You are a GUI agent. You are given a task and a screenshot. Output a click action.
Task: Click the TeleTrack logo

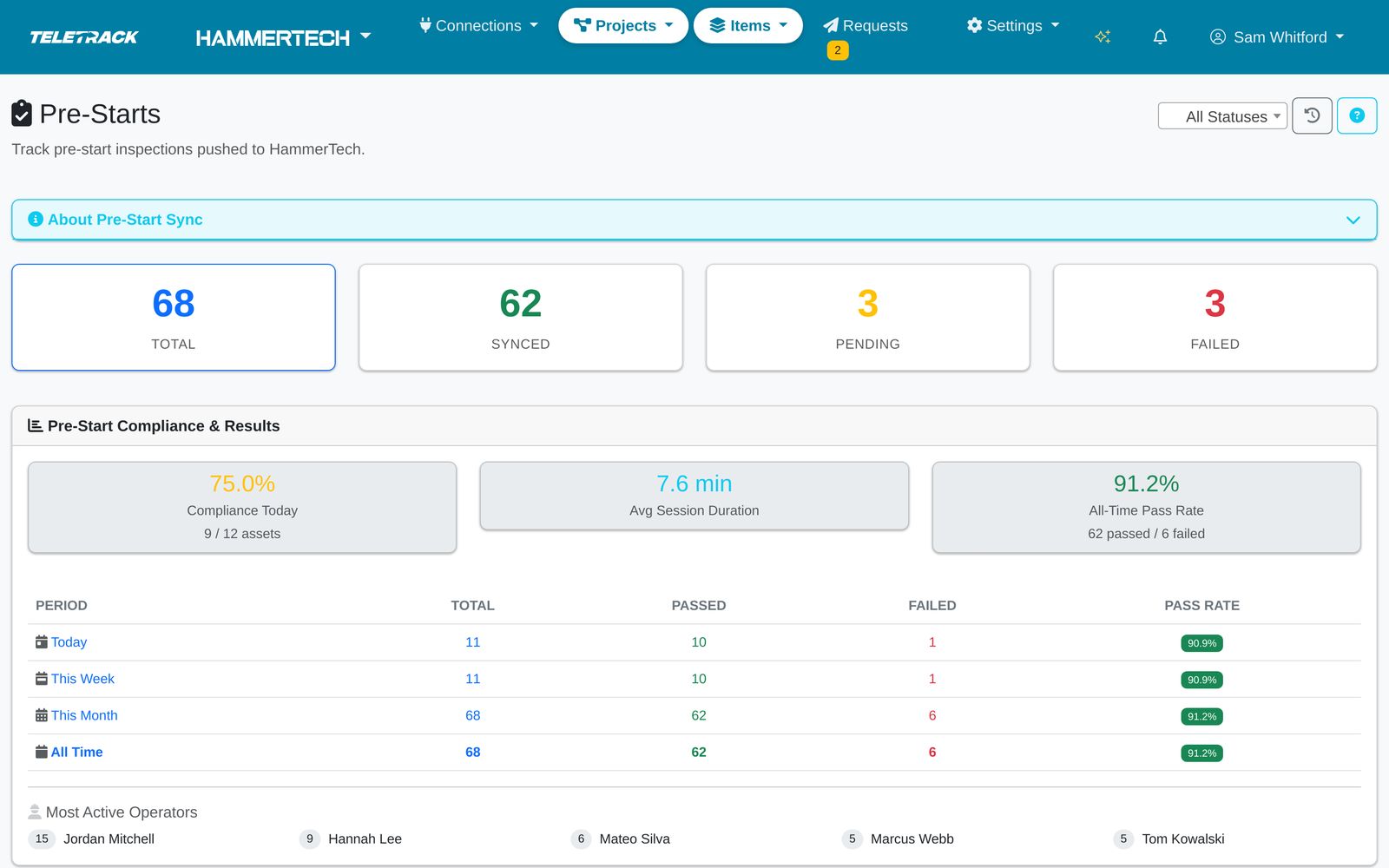pos(84,37)
